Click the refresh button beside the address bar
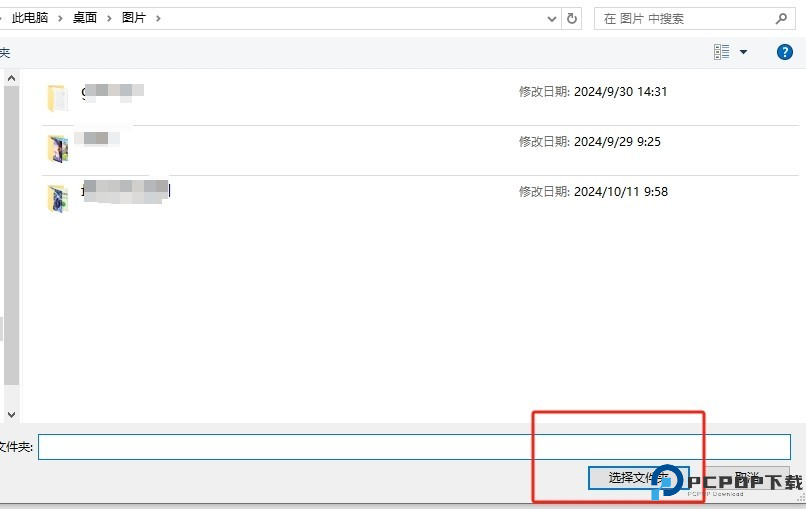The height and width of the screenshot is (509, 806). pyautogui.click(x=572, y=18)
